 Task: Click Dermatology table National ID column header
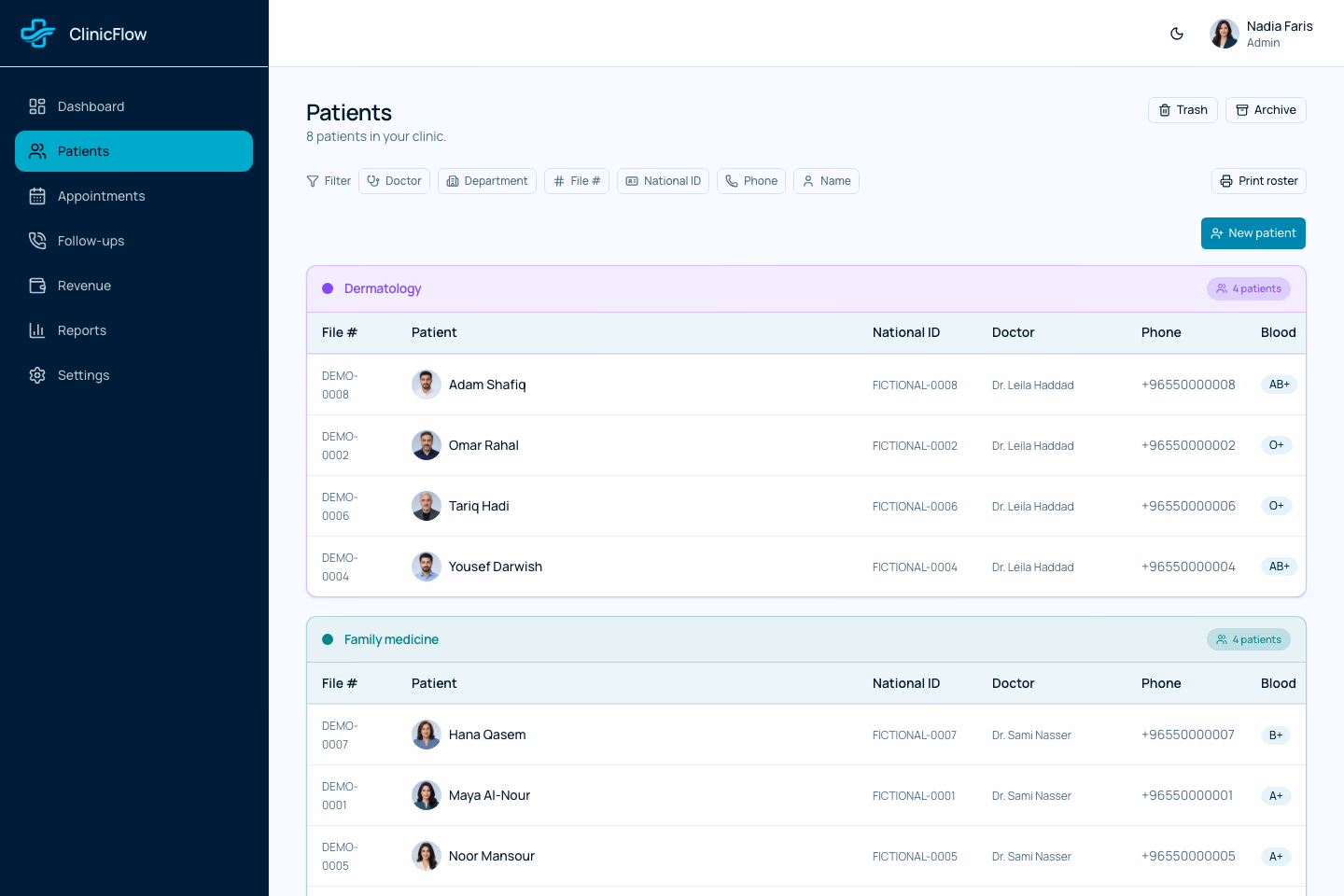pyautogui.click(x=906, y=332)
